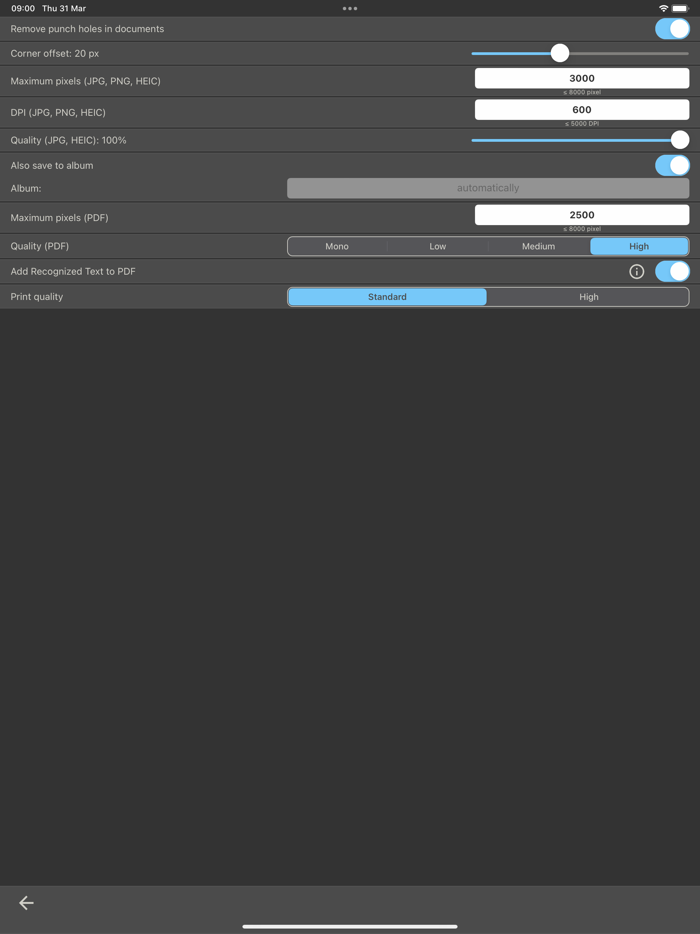Tap the back arrow at the bottom
Screen dimensions: 700x934
[25, 902]
